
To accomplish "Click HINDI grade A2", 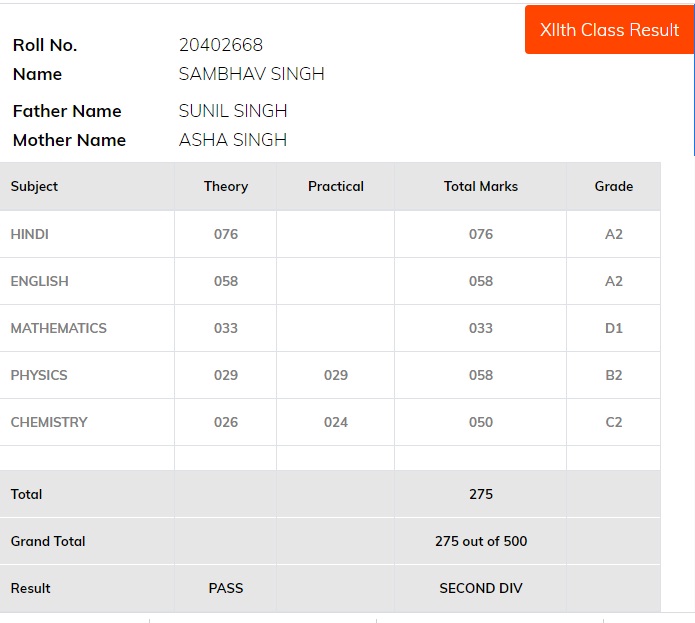I will [x=614, y=234].
